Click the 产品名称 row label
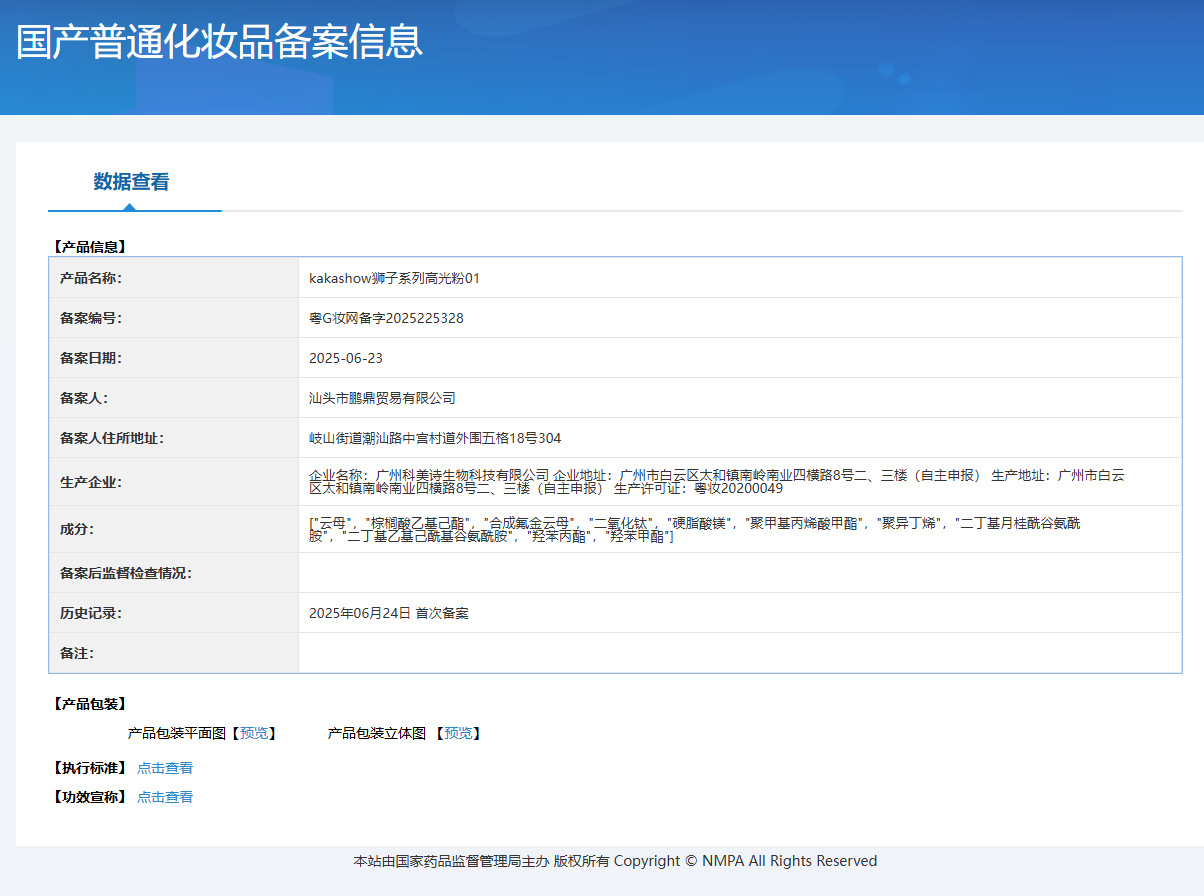 tap(91, 278)
